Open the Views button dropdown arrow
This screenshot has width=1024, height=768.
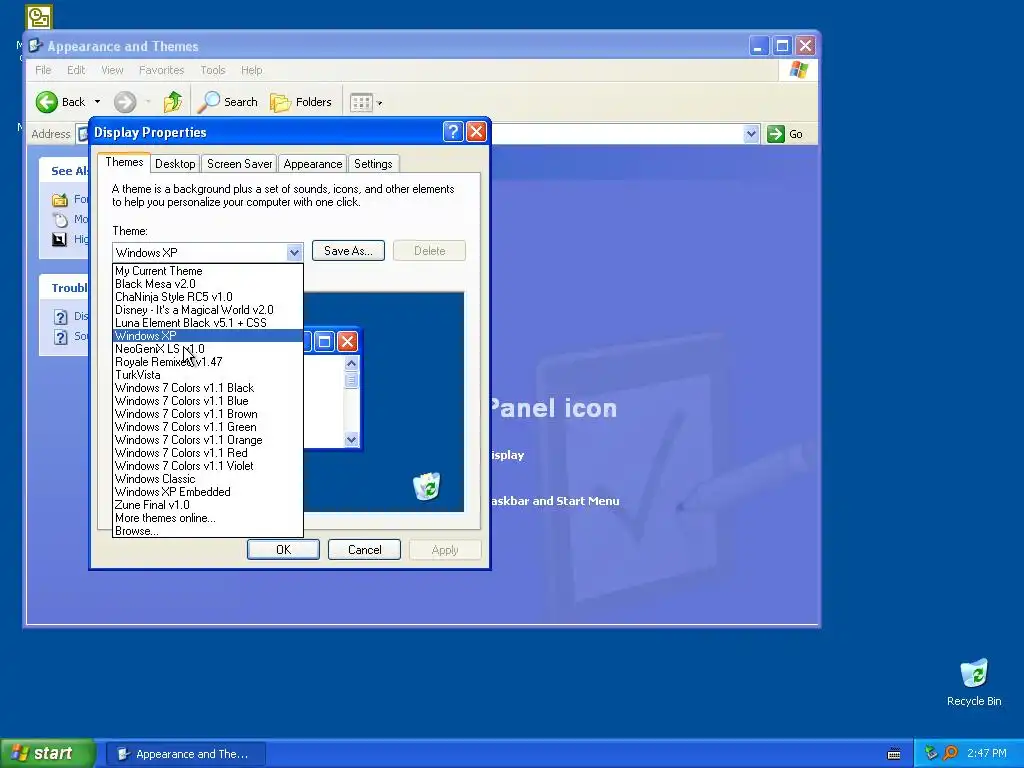click(379, 103)
